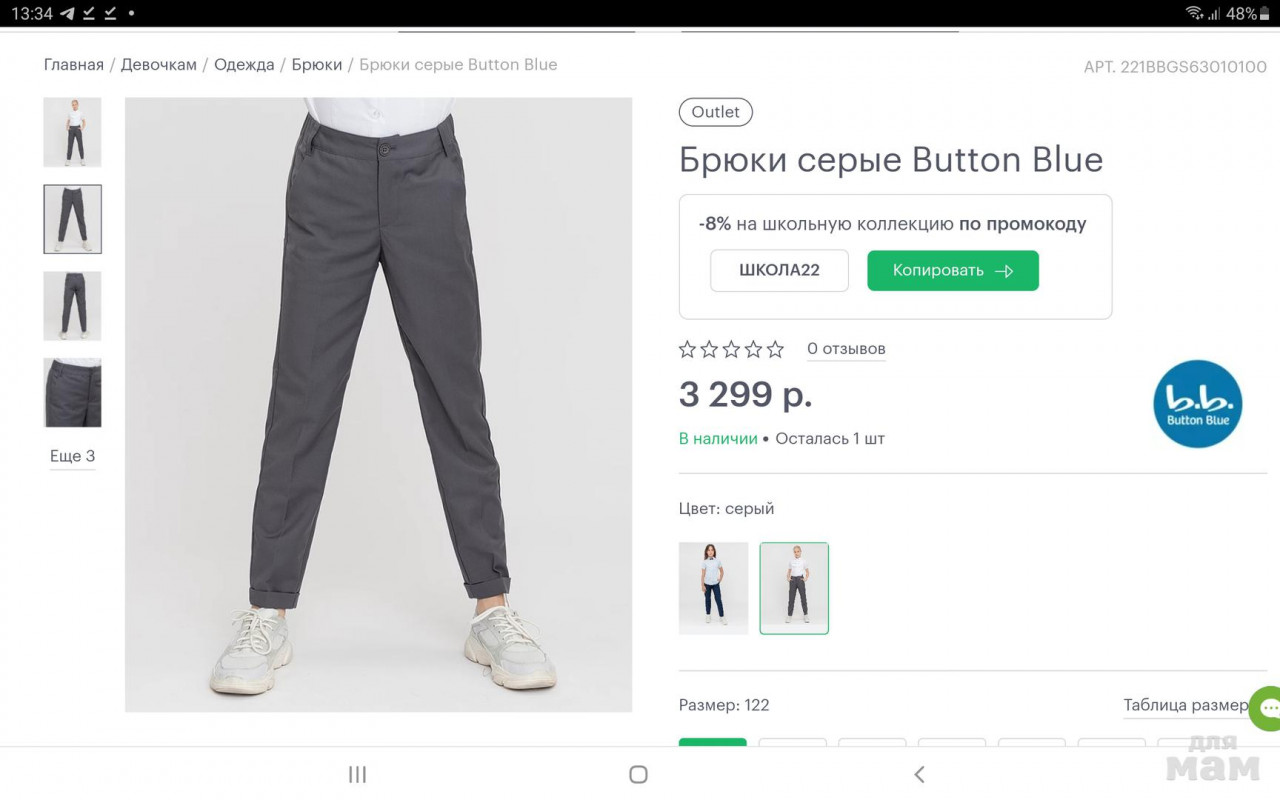Screen dimensions: 1280x800
Task: Rate the product with the first star
Action: 687,349
